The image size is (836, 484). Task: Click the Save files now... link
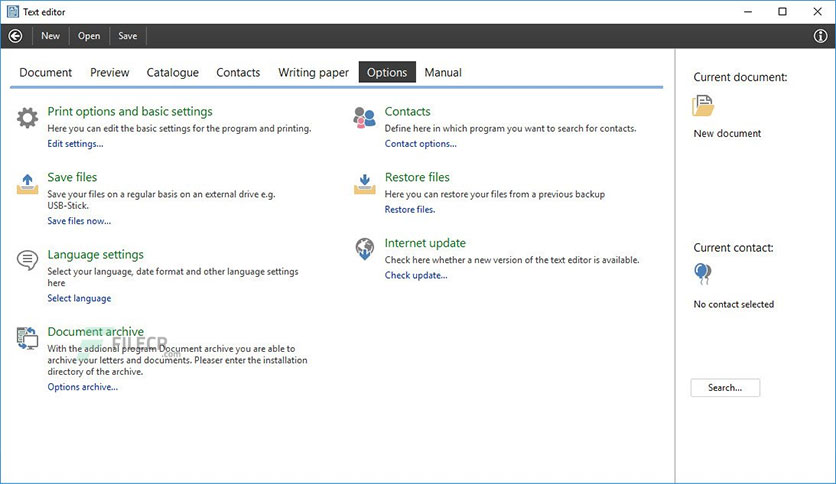79,221
